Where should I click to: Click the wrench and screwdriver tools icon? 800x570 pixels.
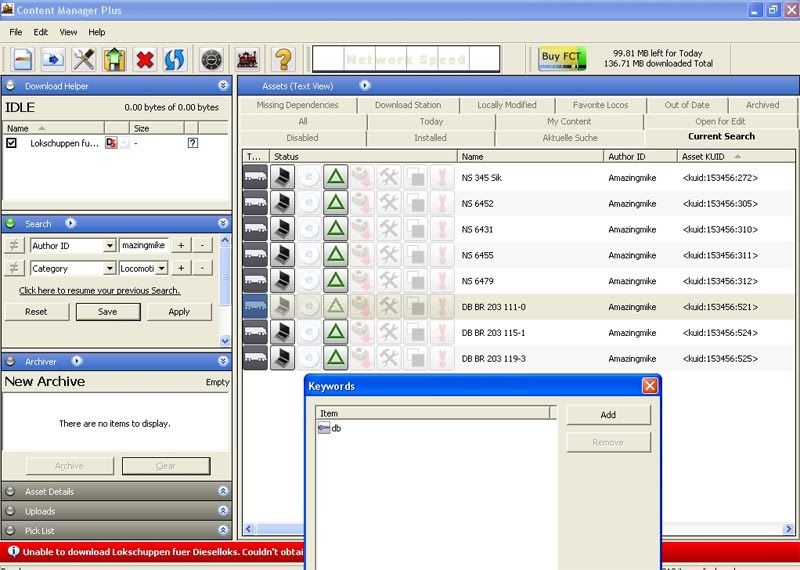pyautogui.click(x=84, y=60)
